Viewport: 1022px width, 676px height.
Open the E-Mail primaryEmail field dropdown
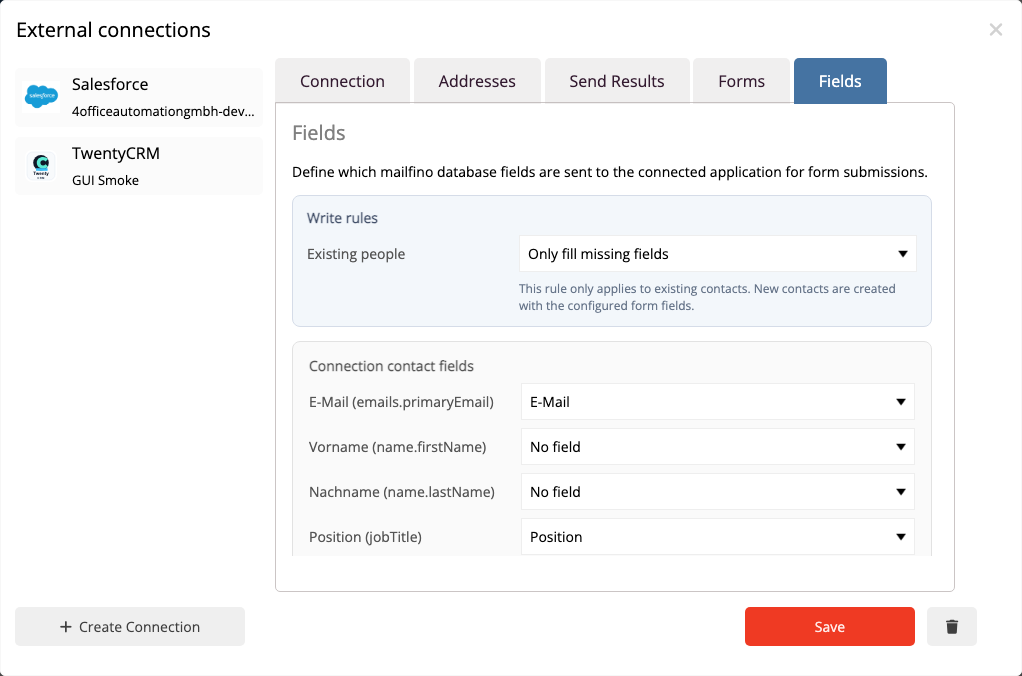[x=718, y=402]
